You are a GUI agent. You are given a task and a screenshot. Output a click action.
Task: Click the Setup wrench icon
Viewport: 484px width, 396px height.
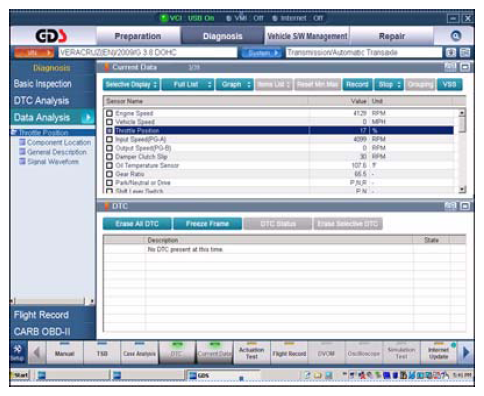[x=17, y=353]
